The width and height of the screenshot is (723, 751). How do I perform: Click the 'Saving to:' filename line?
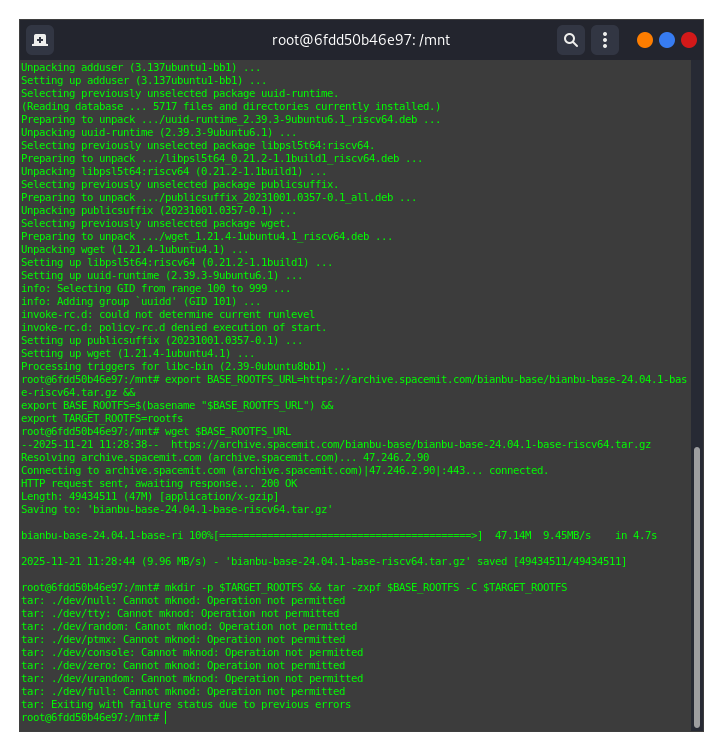(x=177, y=509)
